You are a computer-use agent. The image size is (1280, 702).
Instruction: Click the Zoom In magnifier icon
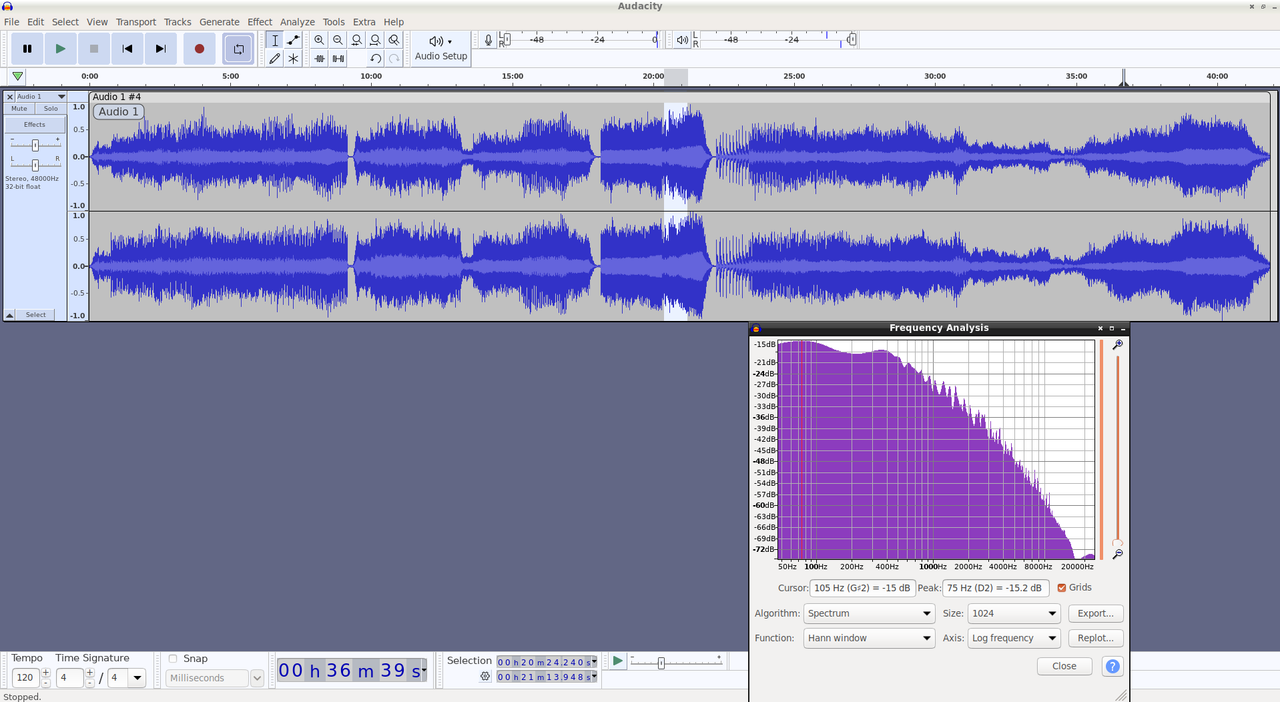tap(319, 40)
